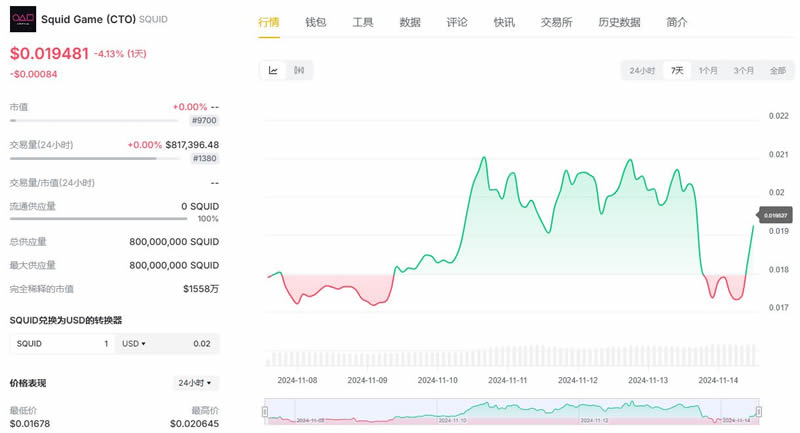
Task: Open the 数据 tab
Action: 410,22
